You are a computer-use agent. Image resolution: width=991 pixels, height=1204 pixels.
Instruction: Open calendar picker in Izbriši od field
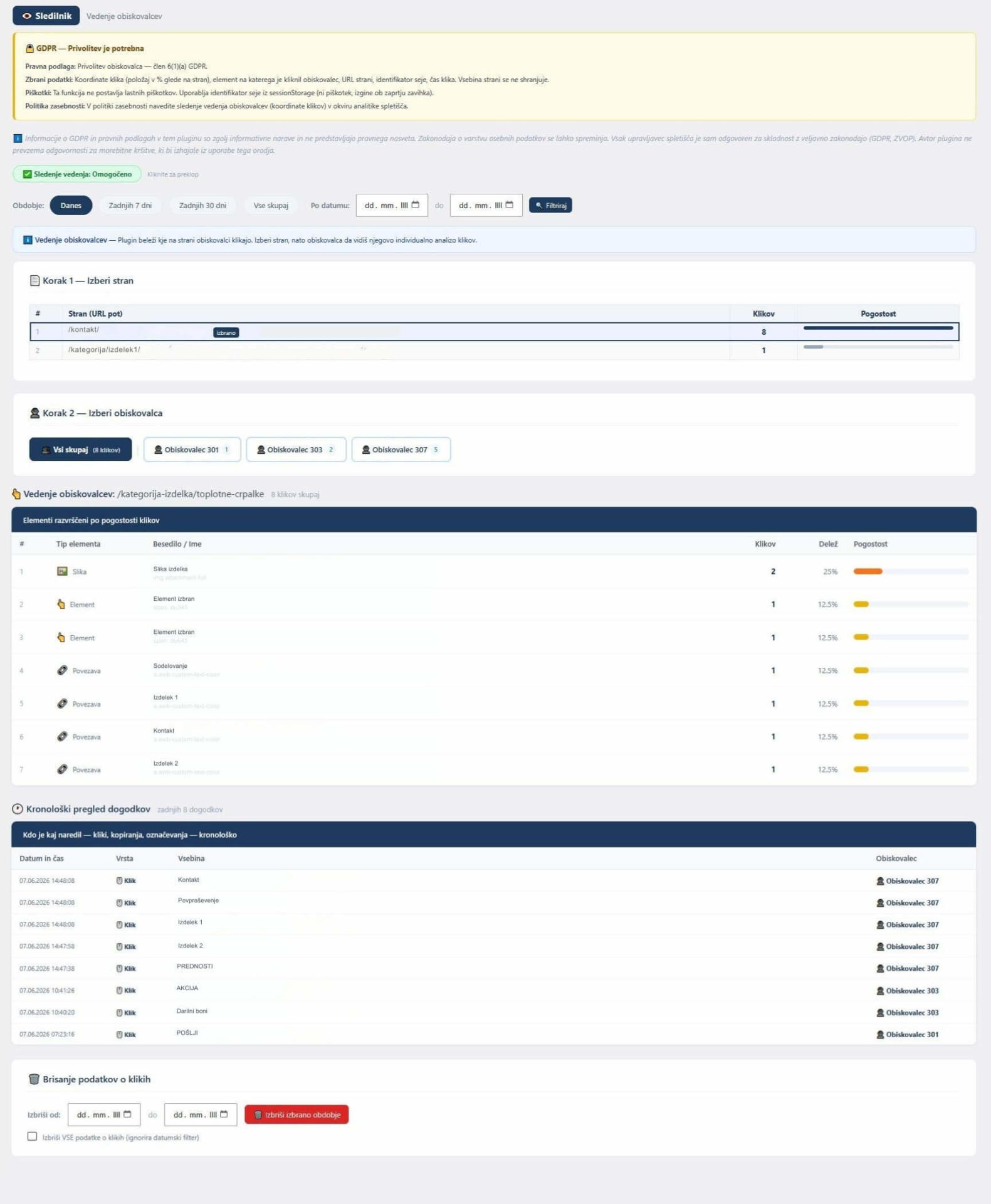pyautogui.click(x=127, y=1114)
